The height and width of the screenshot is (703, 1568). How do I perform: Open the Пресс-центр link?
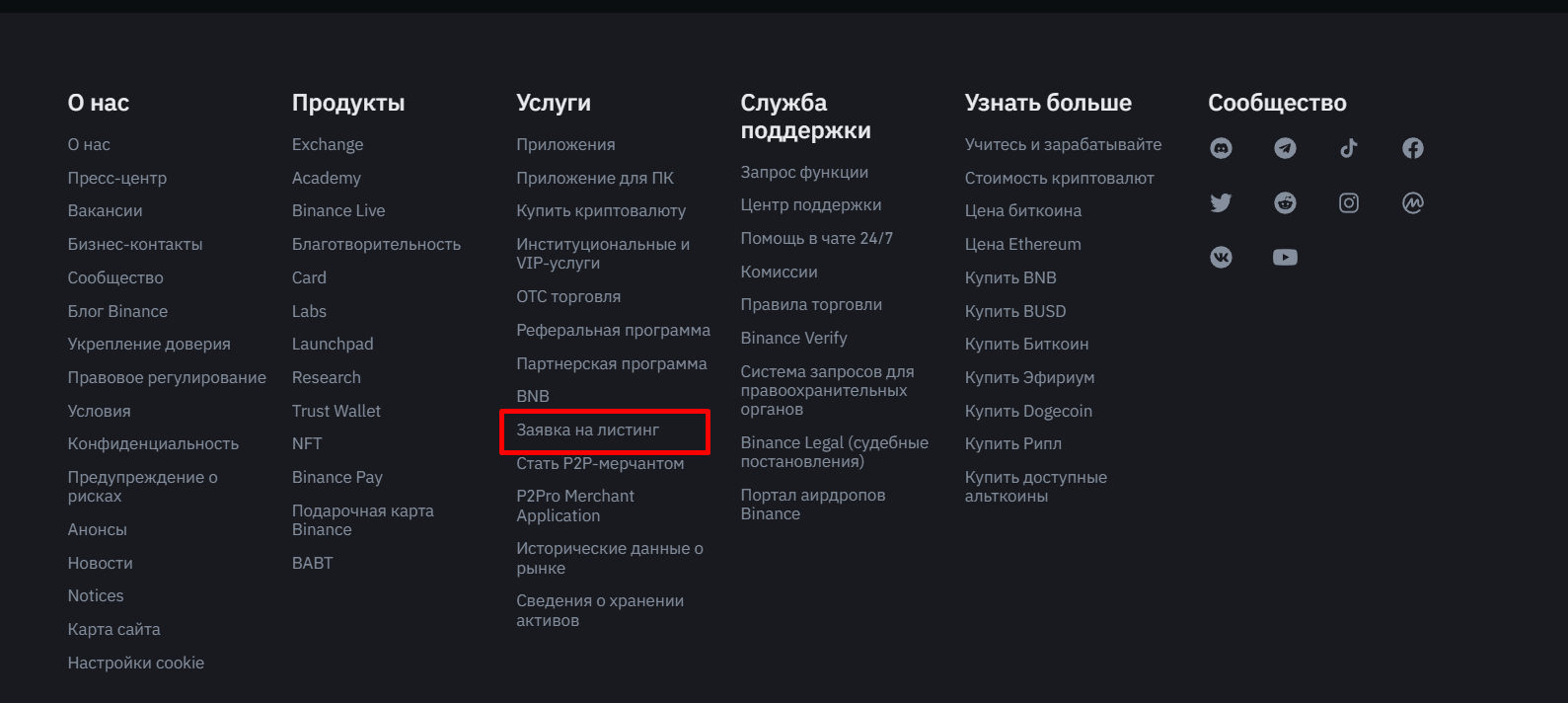117,178
